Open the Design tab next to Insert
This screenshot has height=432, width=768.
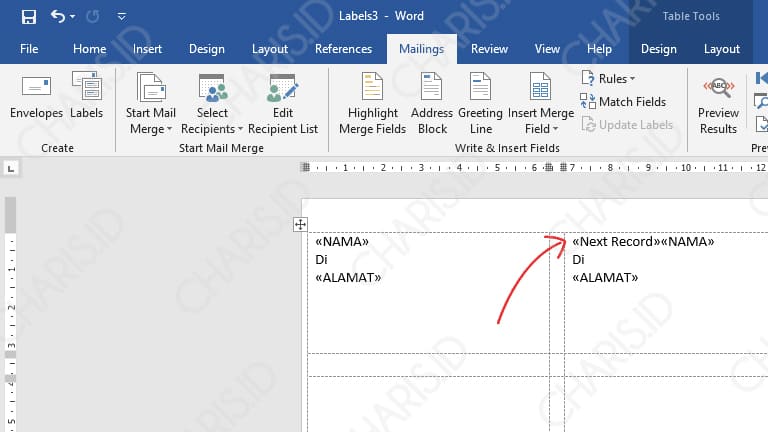point(207,49)
